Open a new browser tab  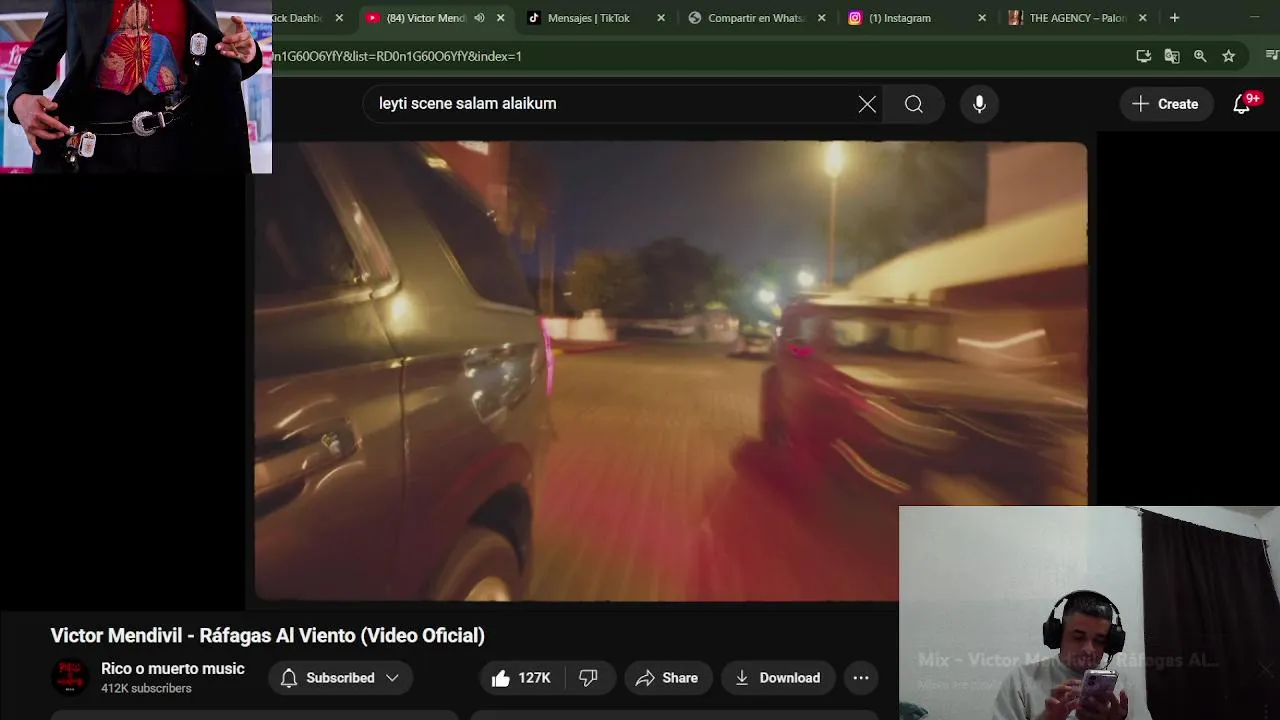tap(1175, 18)
